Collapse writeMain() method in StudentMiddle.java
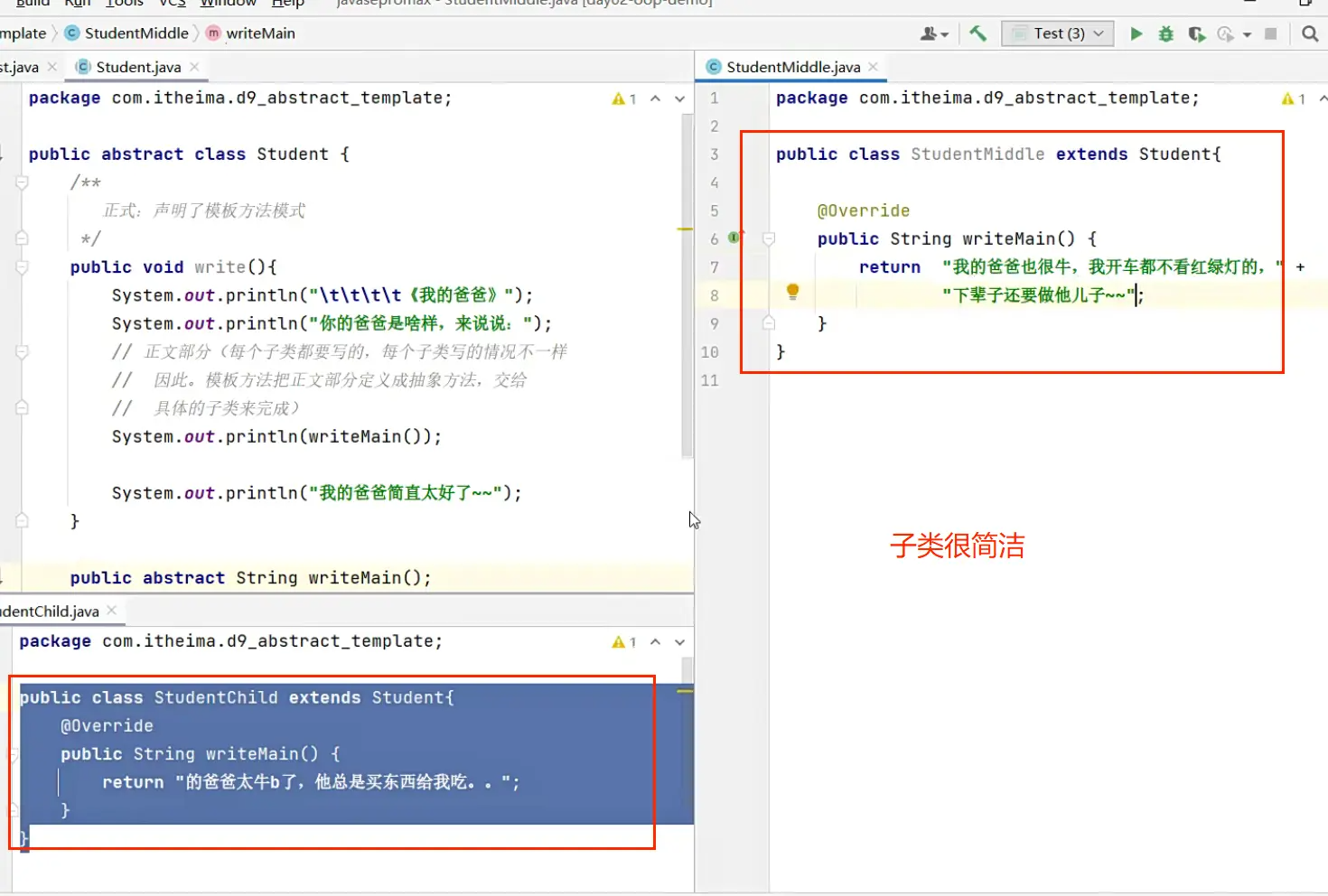The width and height of the screenshot is (1328, 896). [x=769, y=239]
